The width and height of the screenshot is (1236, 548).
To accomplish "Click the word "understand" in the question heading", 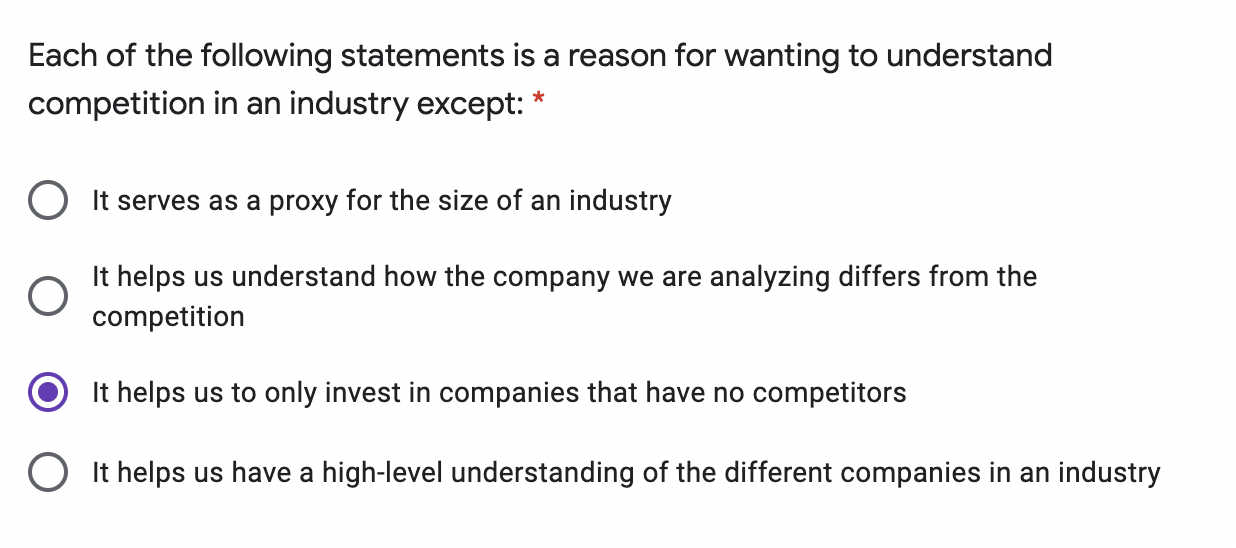I will pyautogui.click(x=969, y=56).
